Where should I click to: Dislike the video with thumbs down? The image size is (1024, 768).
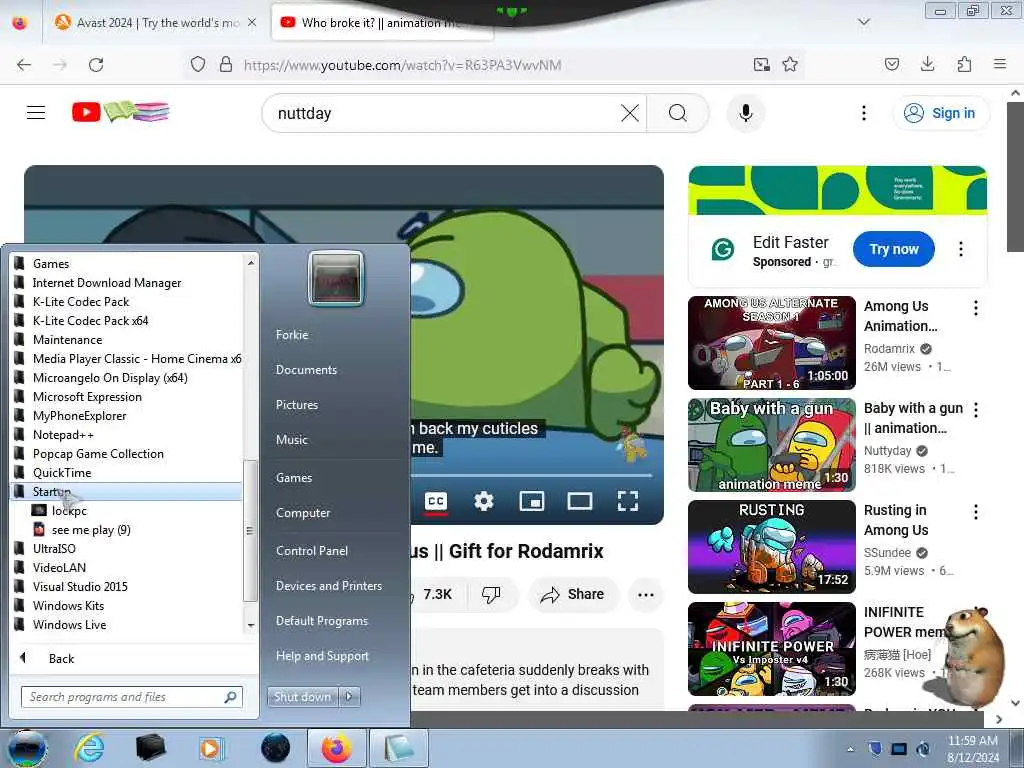[490, 594]
